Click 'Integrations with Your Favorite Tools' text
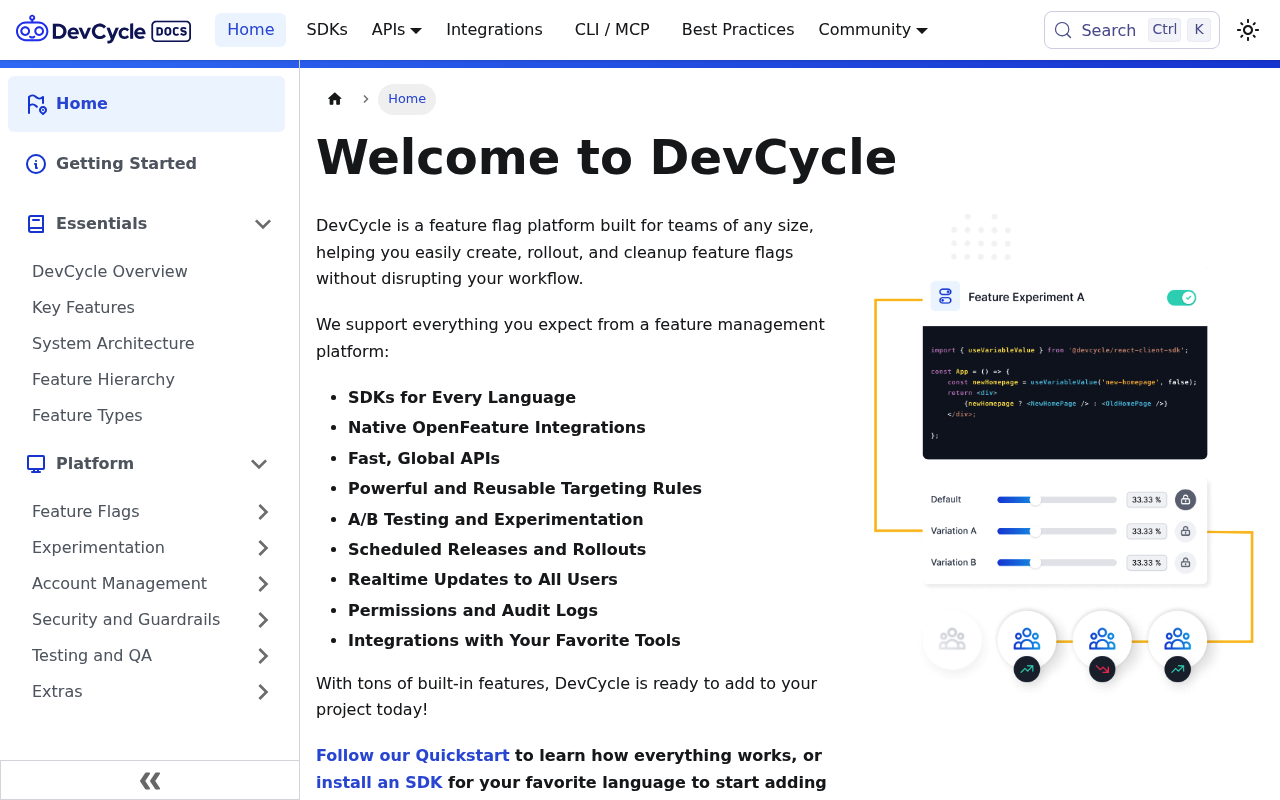The height and width of the screenshot is (800, 1280). coord(514,641)
